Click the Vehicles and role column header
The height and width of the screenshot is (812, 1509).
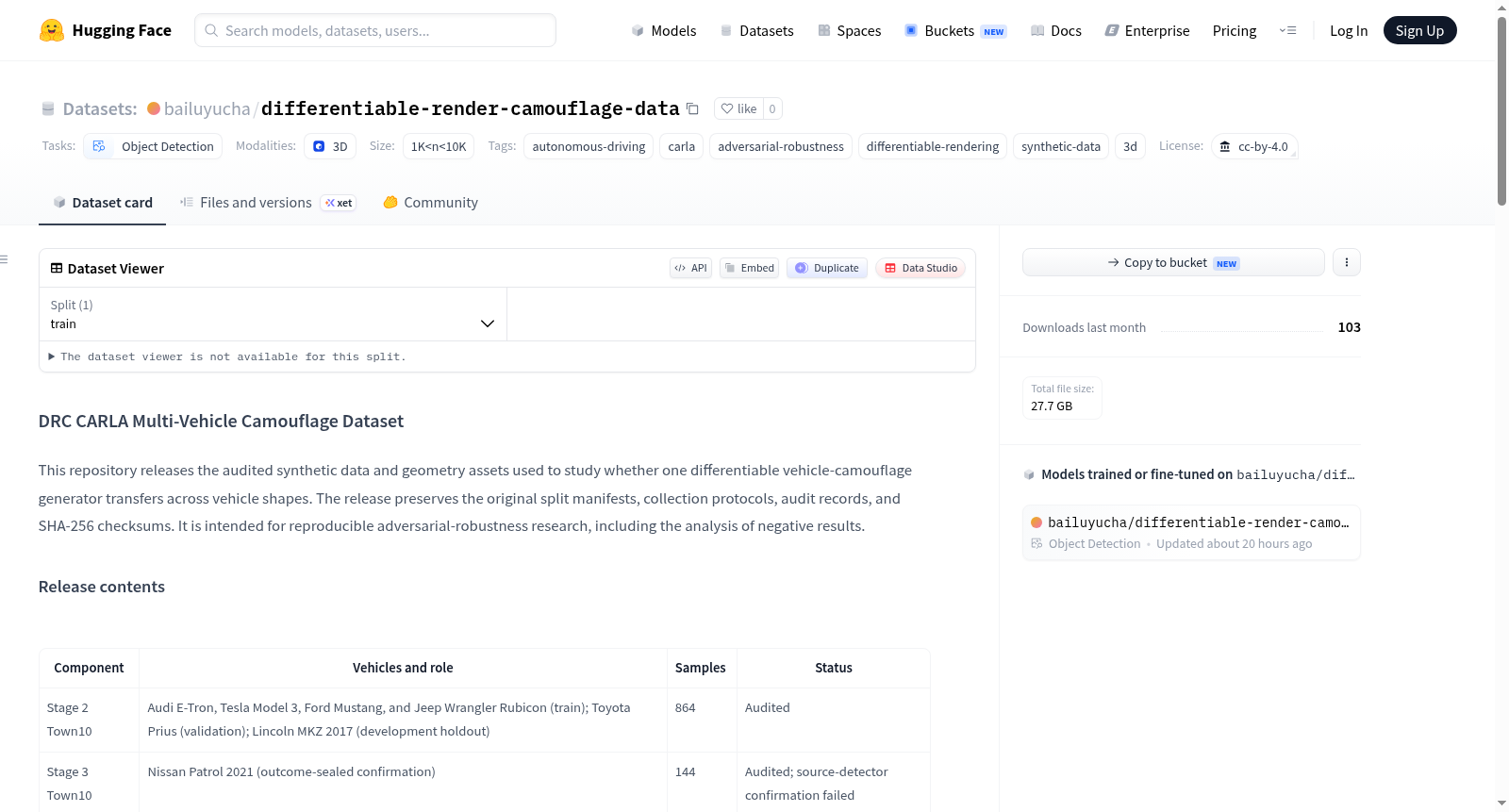click(403, 668)
